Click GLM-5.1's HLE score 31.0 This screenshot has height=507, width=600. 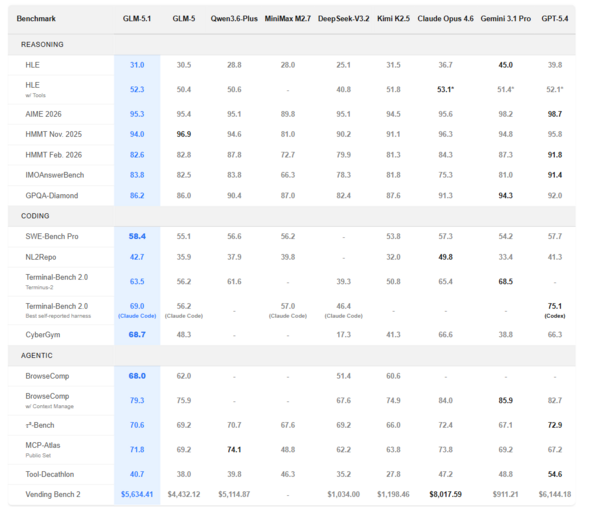(x=137, y=65)
